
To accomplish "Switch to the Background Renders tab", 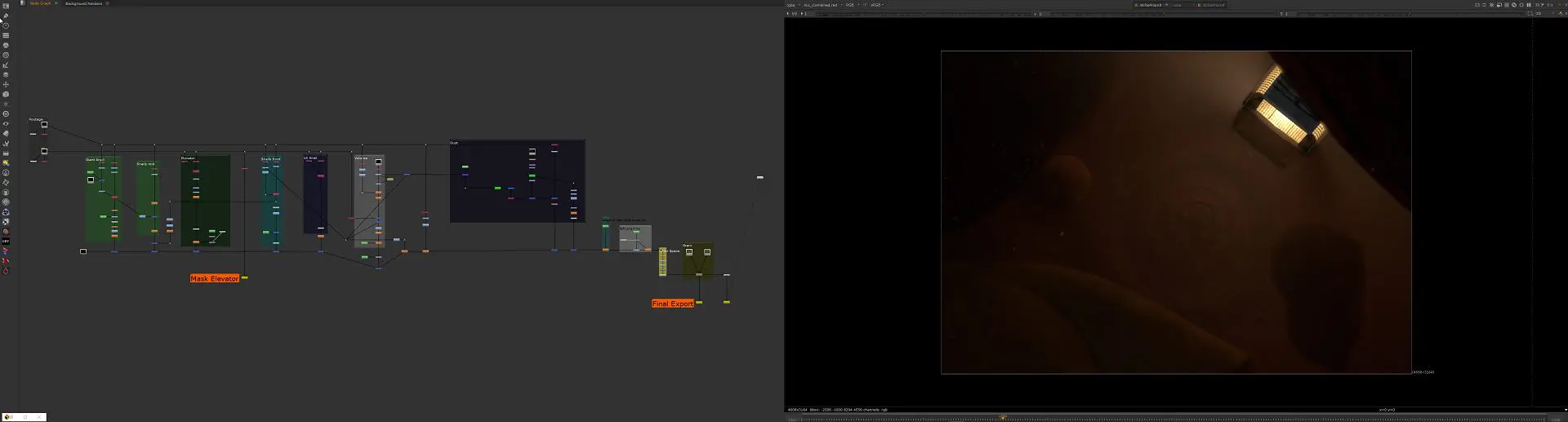I will point(84,3).
